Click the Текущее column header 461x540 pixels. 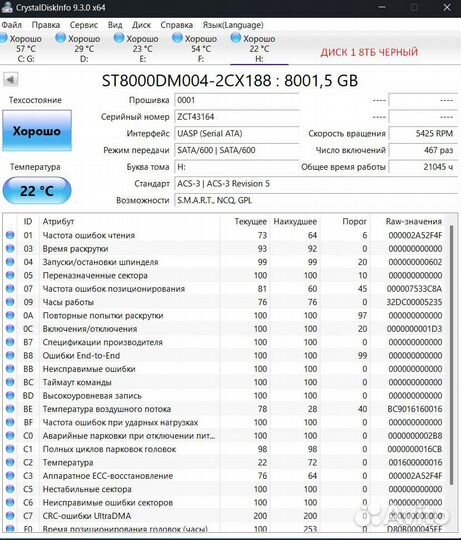coord(250,221)
